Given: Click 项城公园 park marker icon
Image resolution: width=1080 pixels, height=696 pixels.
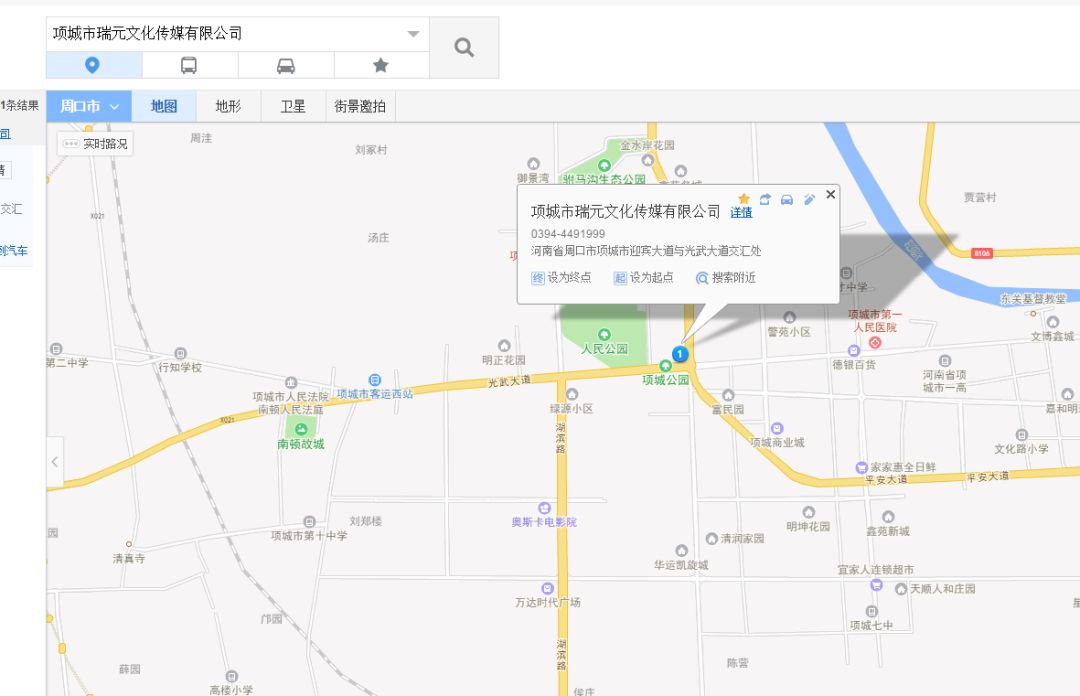Looking at the screenshot, I should tap(665, 366).
